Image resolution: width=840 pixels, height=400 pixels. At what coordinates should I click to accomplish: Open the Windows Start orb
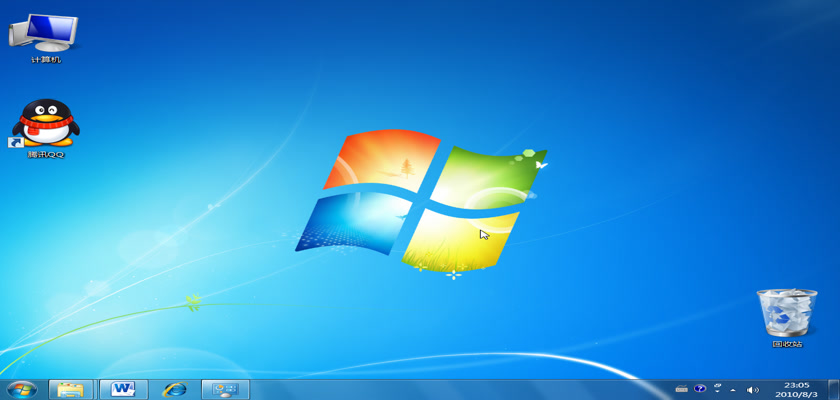point(21,389)
